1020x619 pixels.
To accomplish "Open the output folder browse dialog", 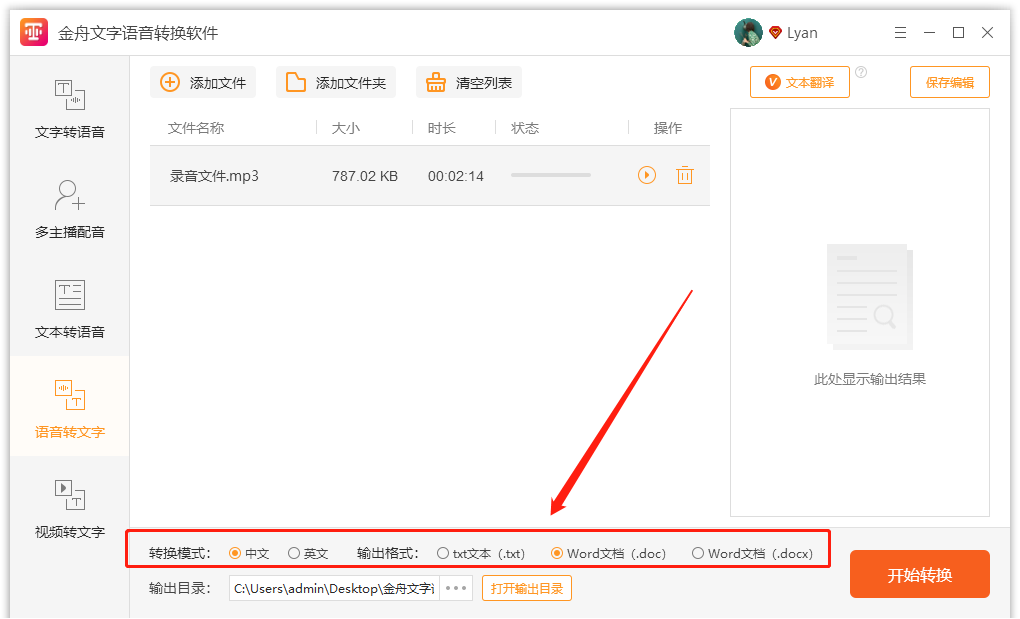I will (x=455, y=588).
